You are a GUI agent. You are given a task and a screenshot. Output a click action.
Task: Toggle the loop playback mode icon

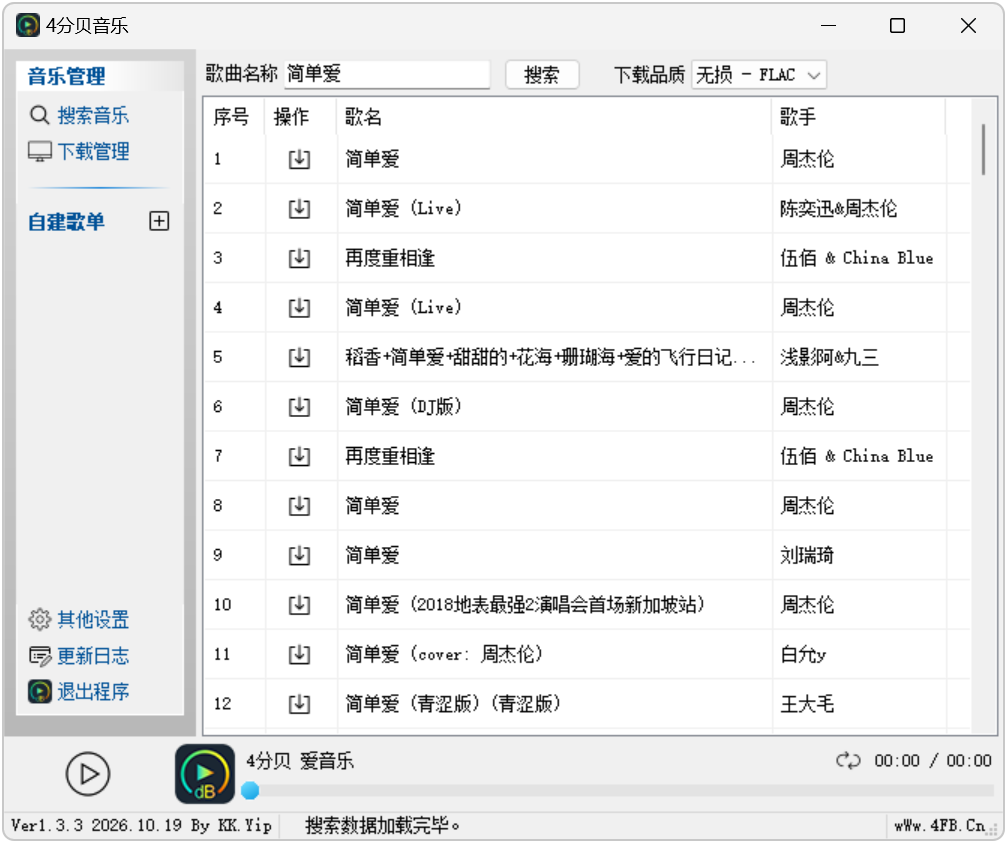(848, 761)
